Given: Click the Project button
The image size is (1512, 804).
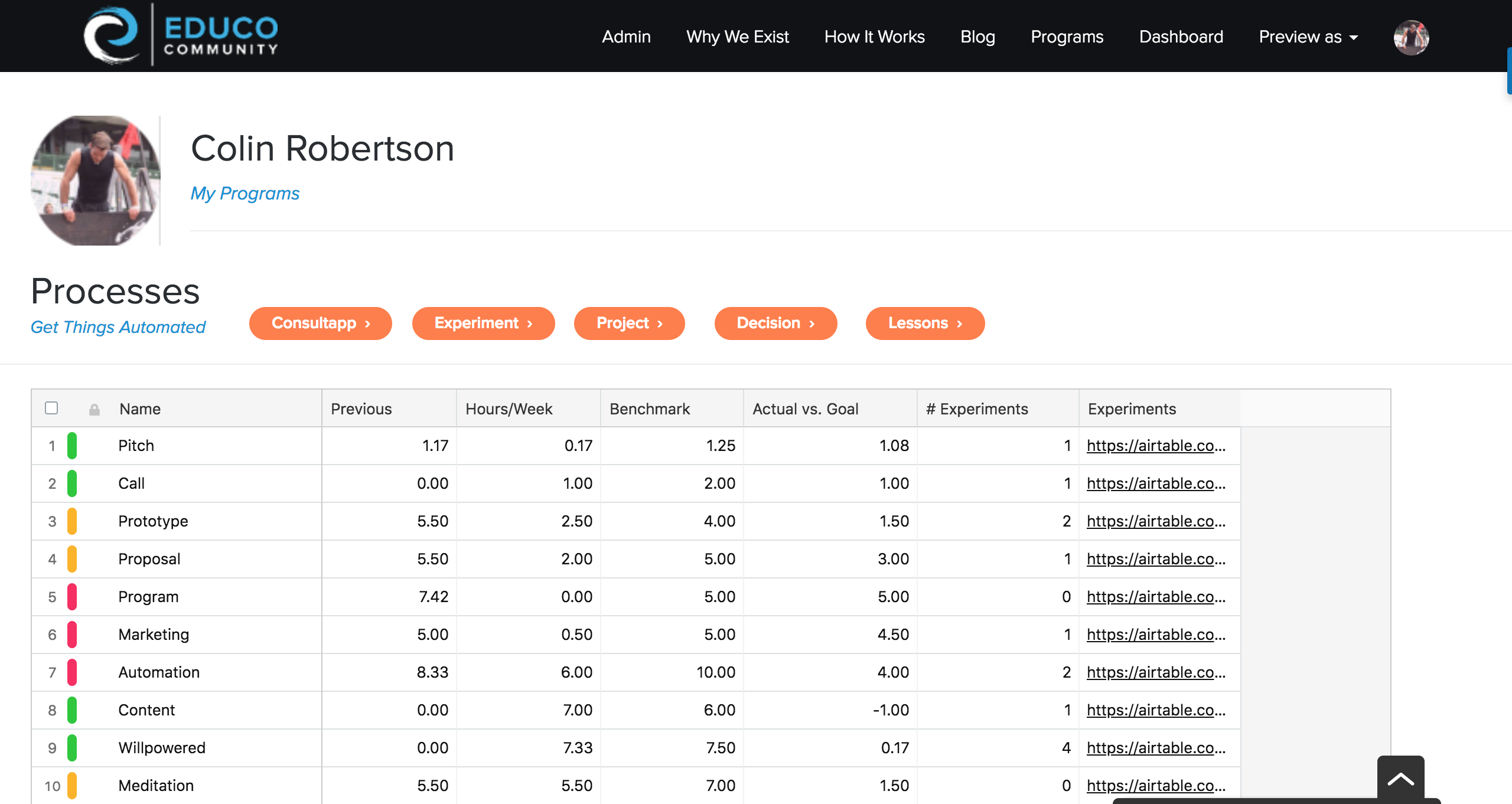Looking at the screenshot, I should tap(629, 323).
